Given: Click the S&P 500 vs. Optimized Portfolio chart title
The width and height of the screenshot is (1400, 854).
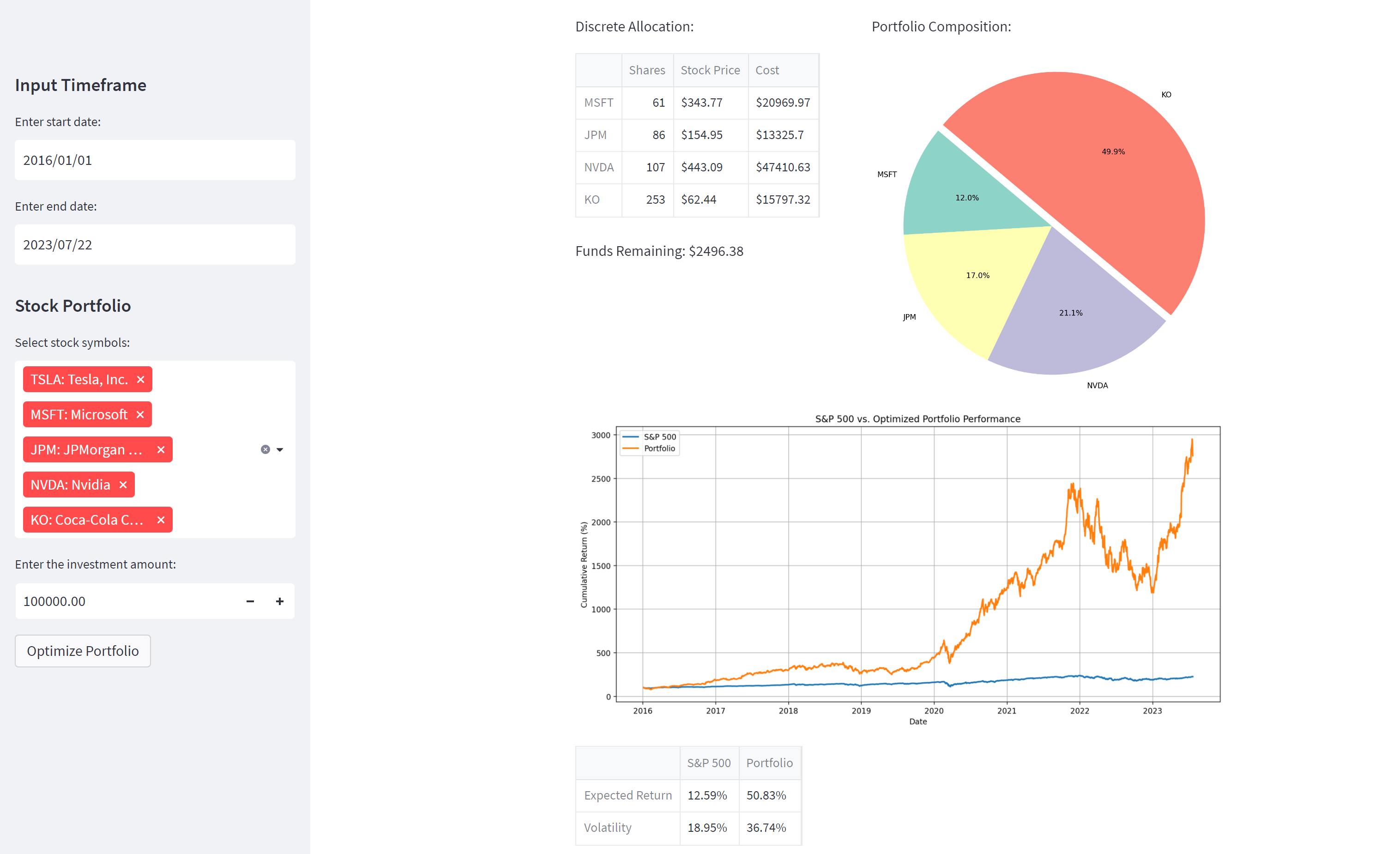Looking at the screenshot, I should click(917, 419).
